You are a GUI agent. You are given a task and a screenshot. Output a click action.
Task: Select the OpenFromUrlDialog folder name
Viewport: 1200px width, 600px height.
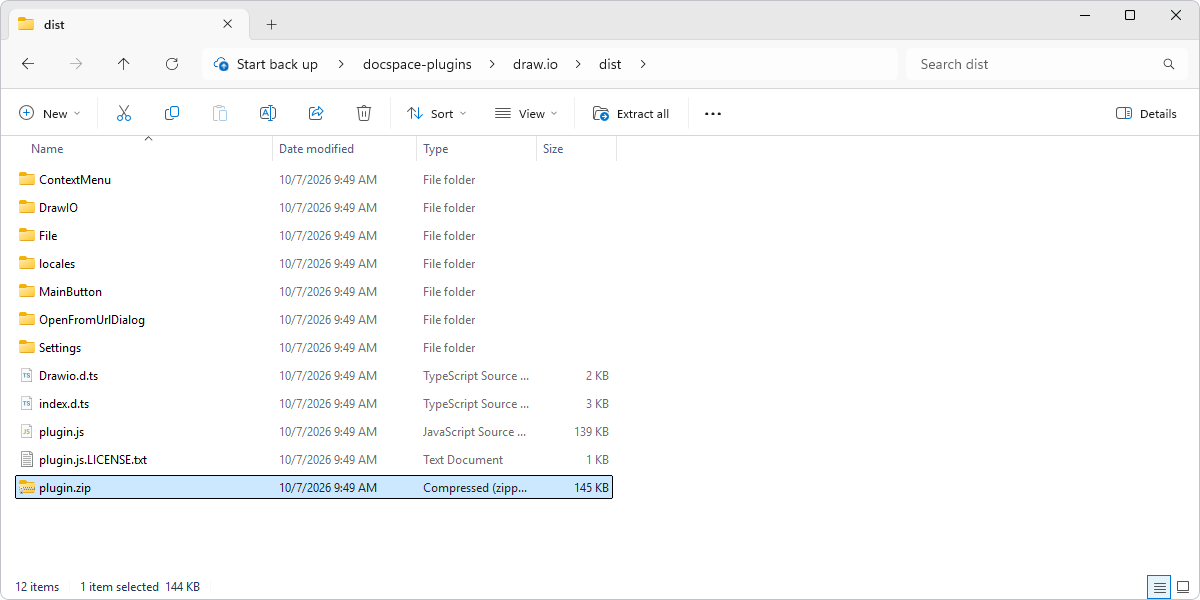click(x=92, y=320)
